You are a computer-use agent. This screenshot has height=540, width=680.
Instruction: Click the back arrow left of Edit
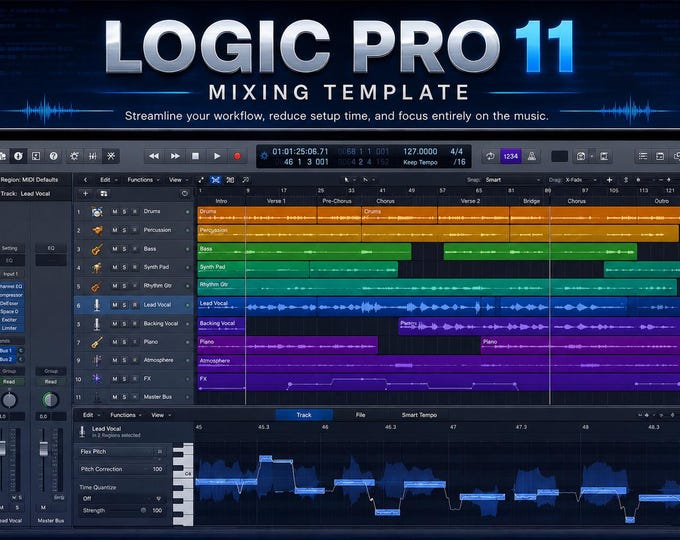pyautogui.click(x=85, y=180)
